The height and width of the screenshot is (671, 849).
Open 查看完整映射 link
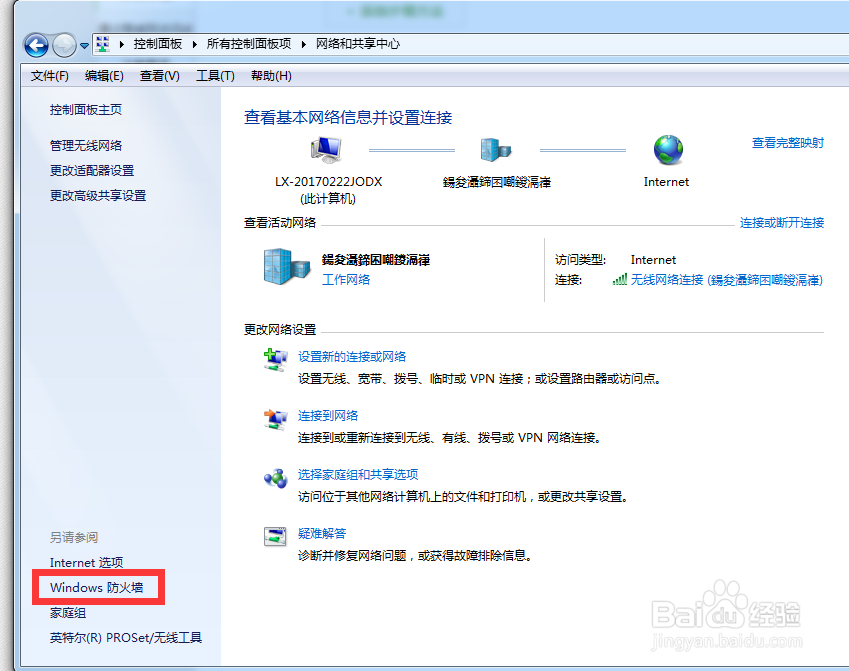pos(789,143)
